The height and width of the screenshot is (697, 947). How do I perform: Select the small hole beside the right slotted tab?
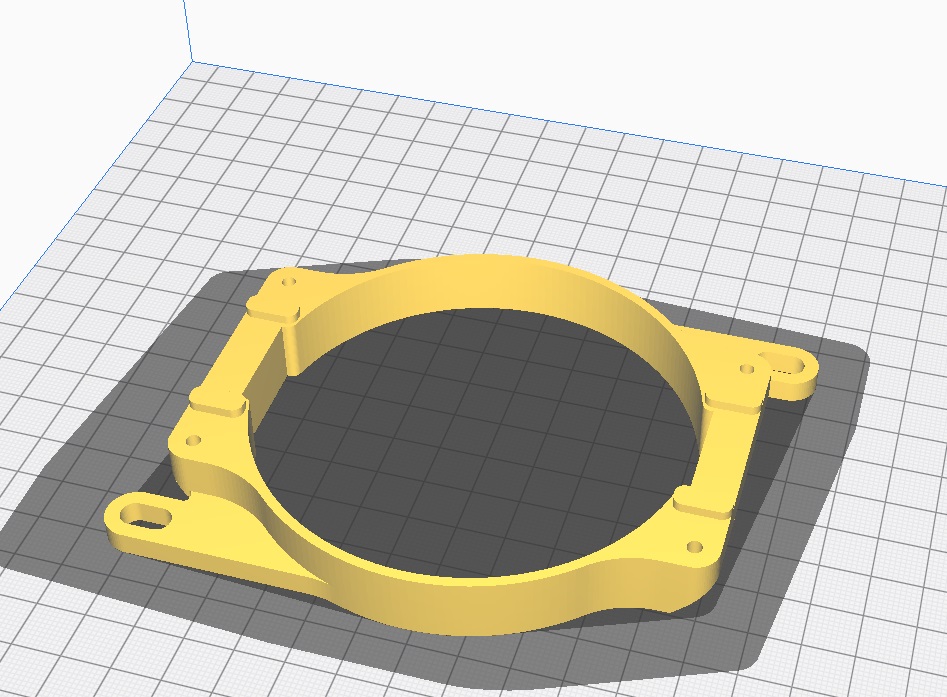click(x=745, y=369)
